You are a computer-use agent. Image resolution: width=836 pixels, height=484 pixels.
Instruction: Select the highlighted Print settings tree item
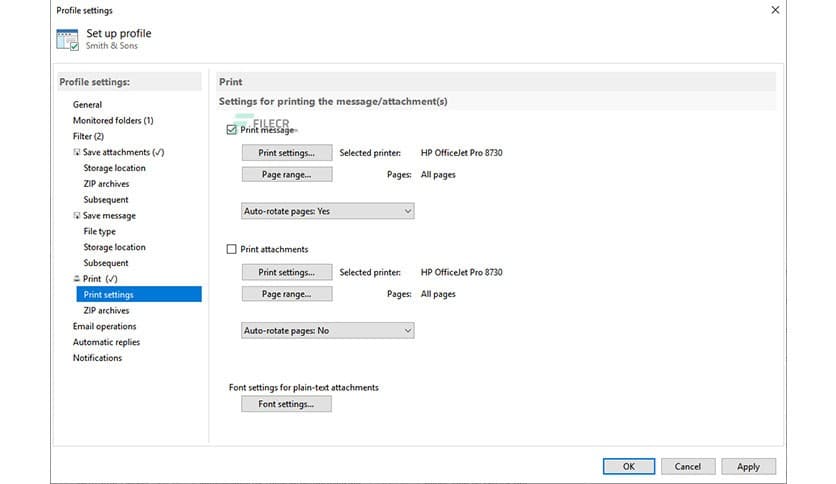point(139,294)
